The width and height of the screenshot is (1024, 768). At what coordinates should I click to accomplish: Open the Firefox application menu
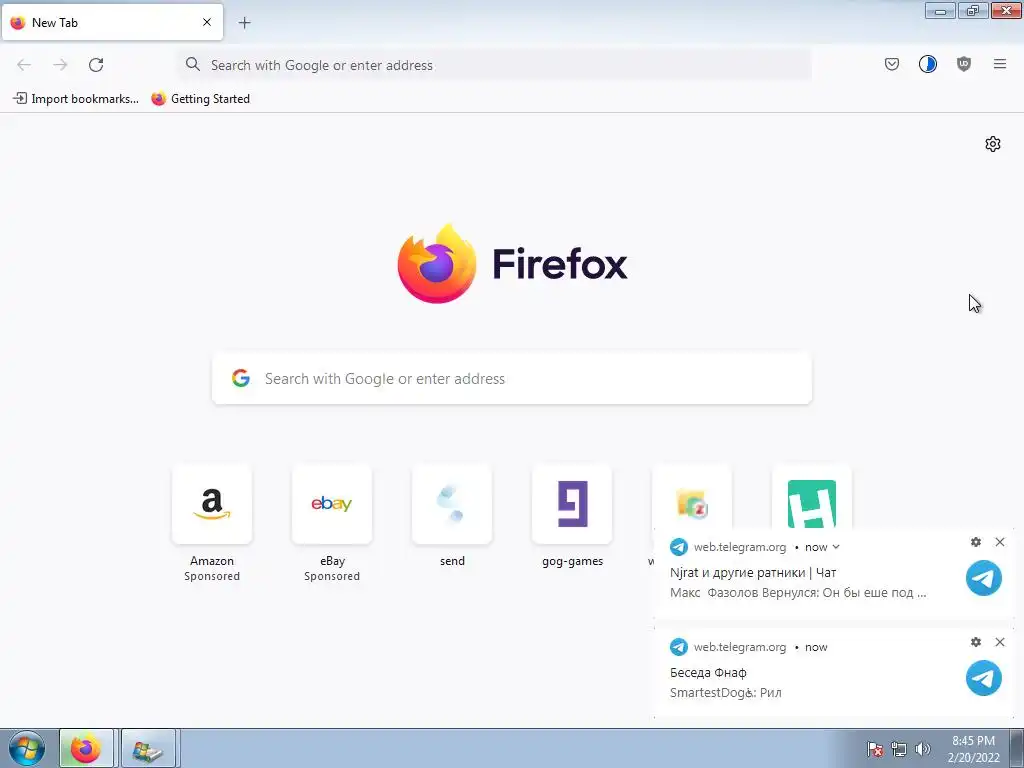point(999,64)
